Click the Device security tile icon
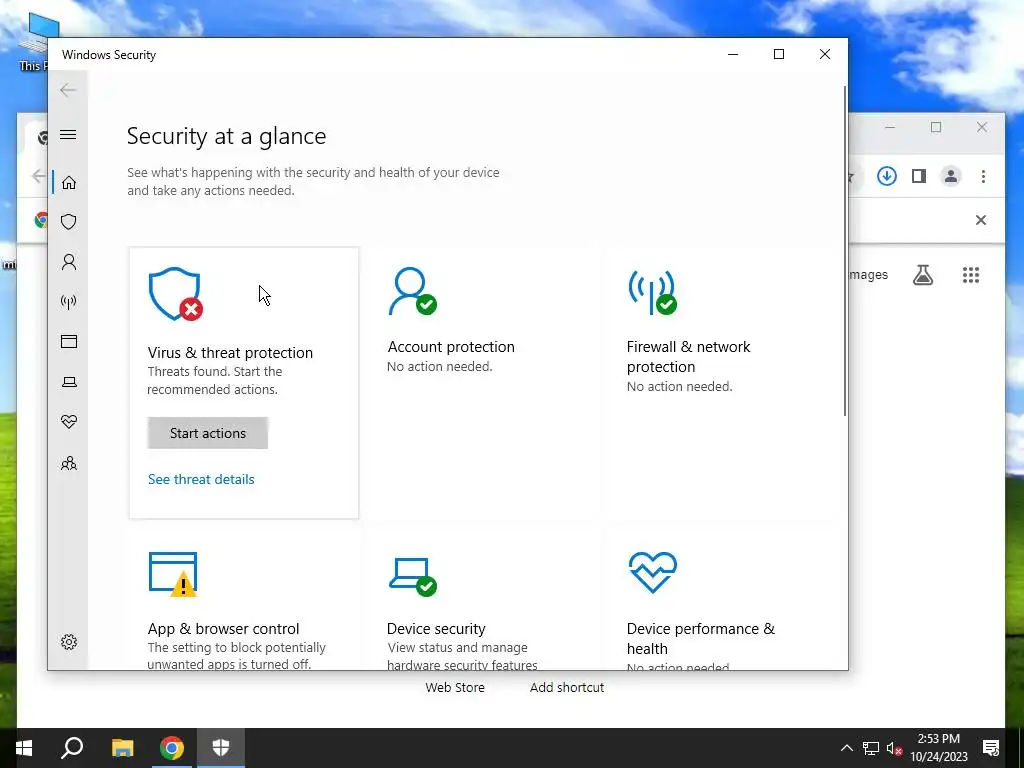1024x768 pixels. pos(413,576)
